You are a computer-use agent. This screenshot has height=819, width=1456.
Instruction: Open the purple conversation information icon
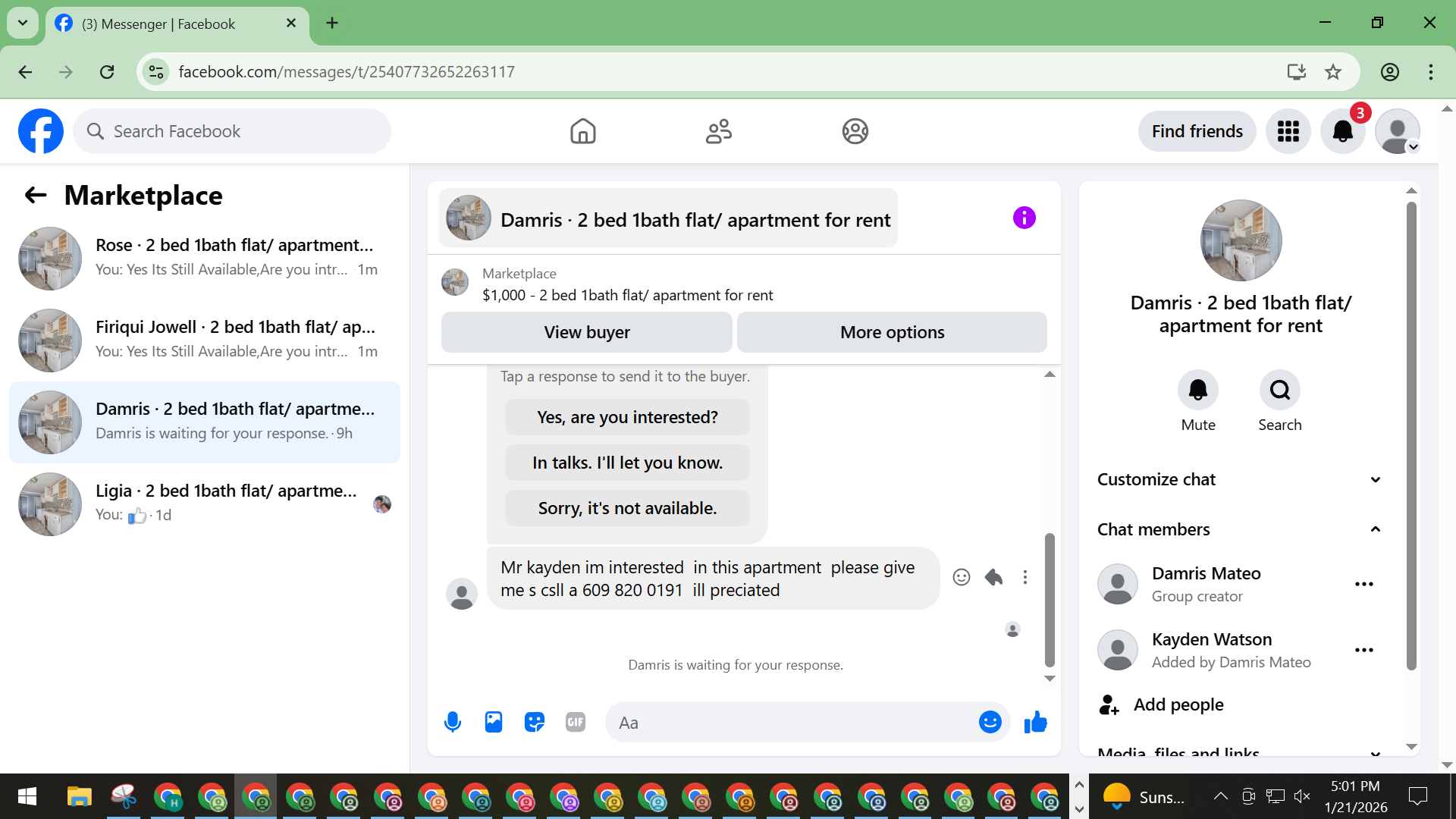pos(1024,218)
